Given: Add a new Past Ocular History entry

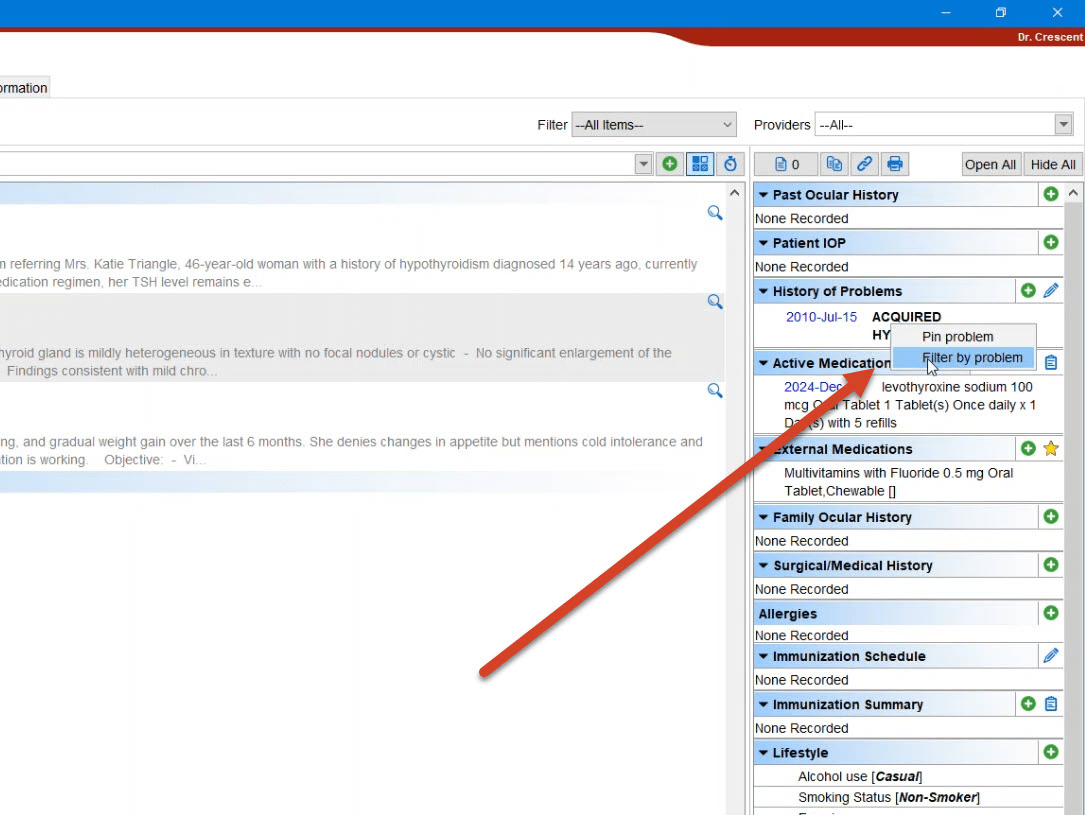Looking at the screenshot, I should pos(1050,194).
